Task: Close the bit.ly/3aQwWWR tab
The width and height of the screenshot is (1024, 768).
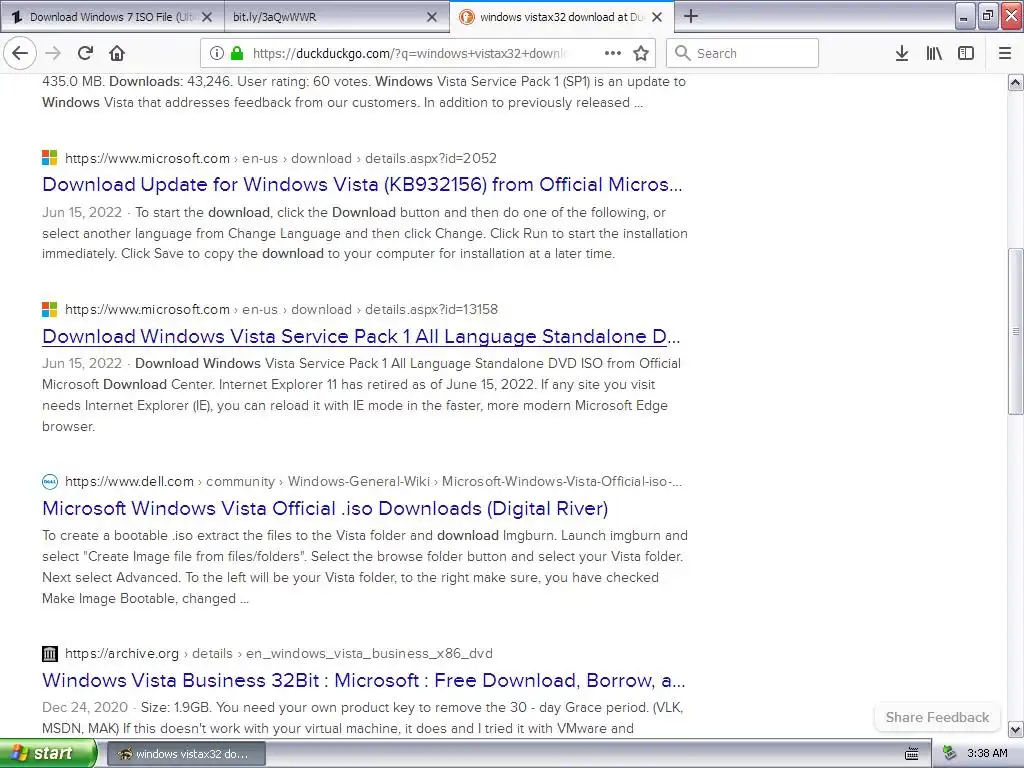Action: pos(432,17)
